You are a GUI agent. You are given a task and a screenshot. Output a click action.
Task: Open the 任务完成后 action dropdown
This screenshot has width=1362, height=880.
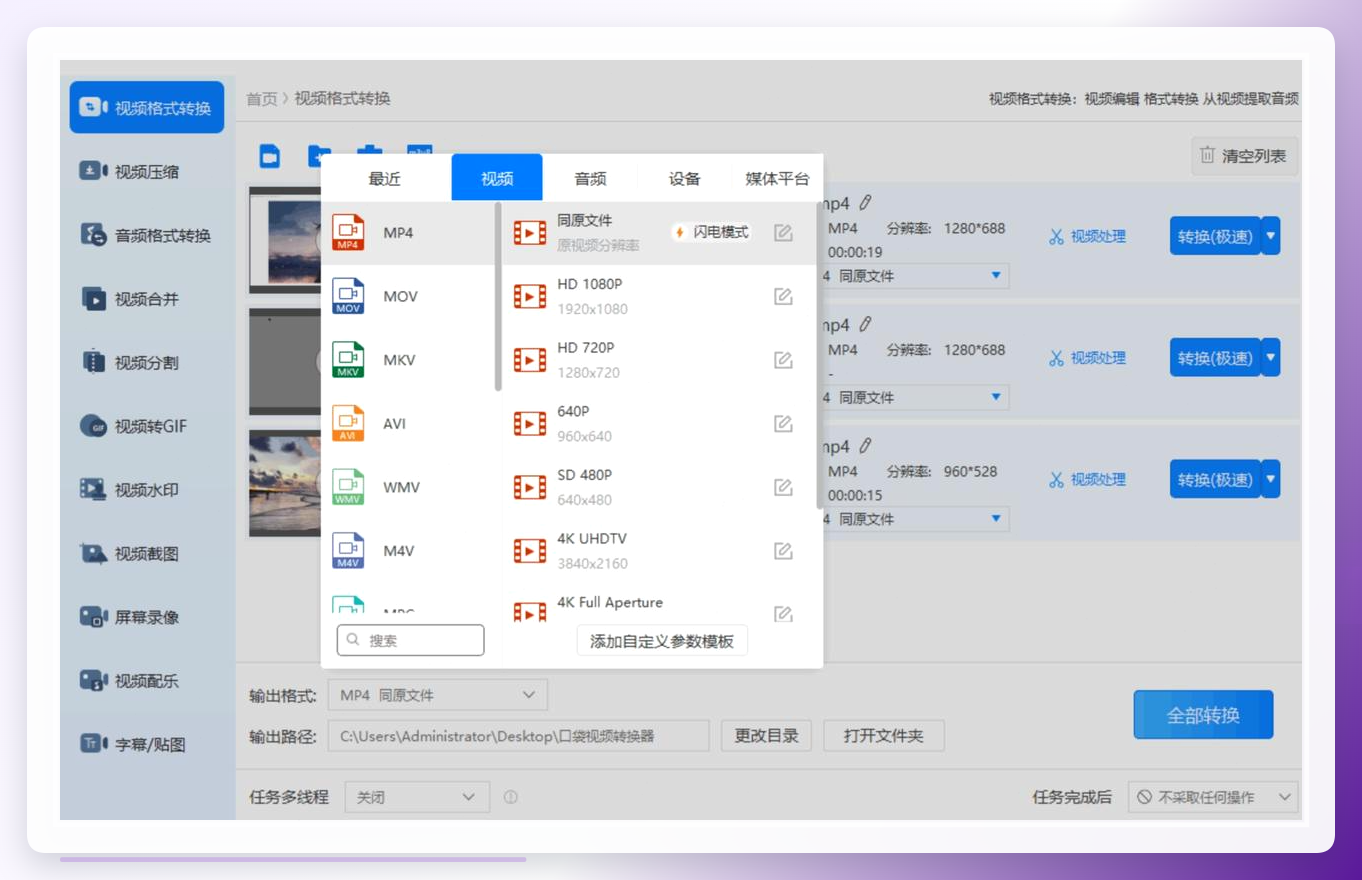1213,797
